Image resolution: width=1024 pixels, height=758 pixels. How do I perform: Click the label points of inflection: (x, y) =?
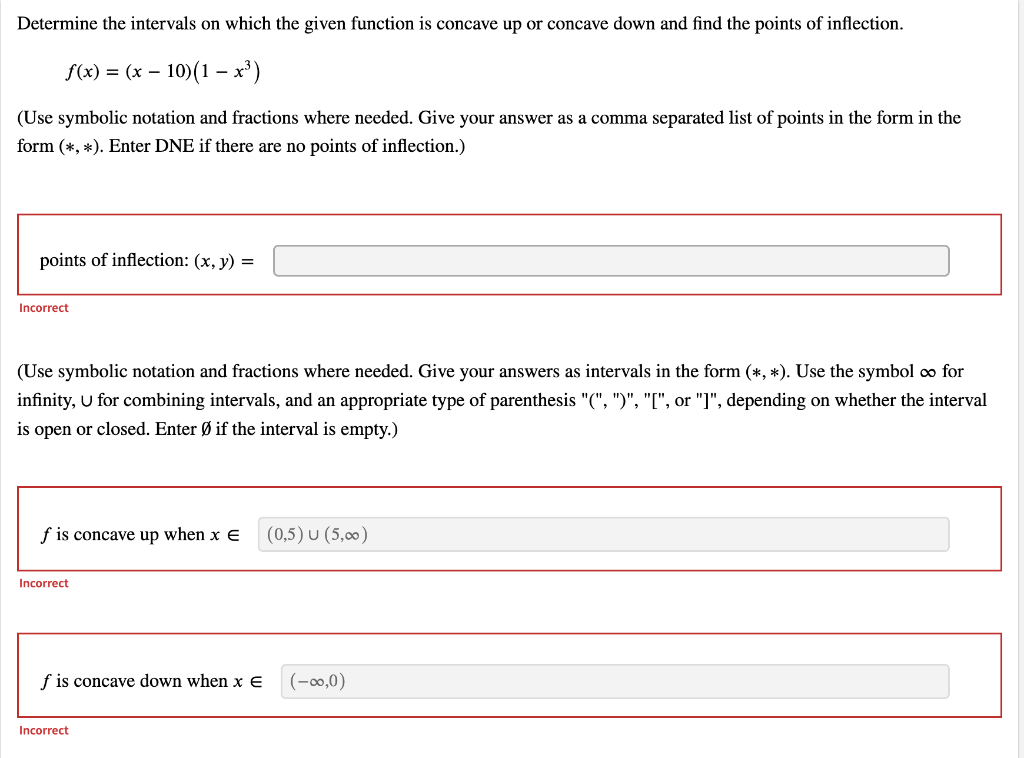coord(146,260)
